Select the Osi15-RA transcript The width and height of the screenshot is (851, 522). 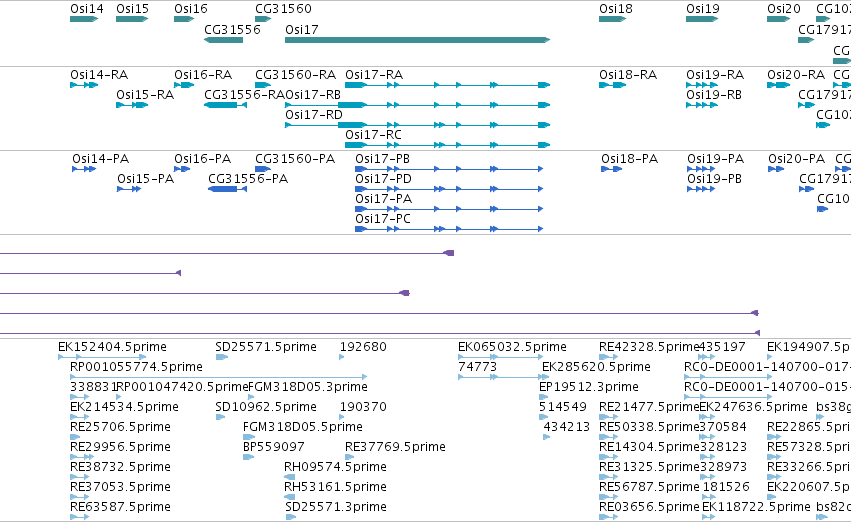click(x=132, y=105)
